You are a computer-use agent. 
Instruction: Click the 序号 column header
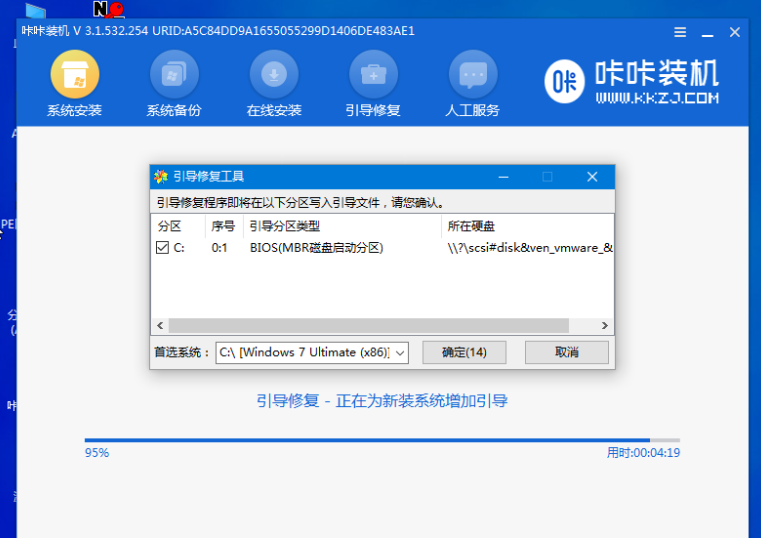coord(223,226)
